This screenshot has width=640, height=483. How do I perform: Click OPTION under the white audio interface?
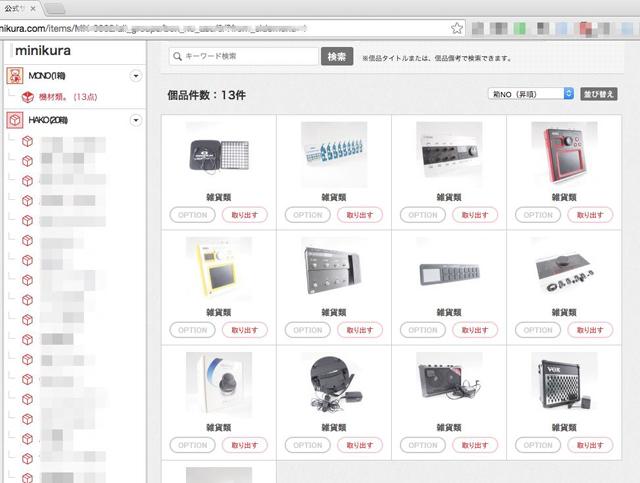tap(422, 215)
